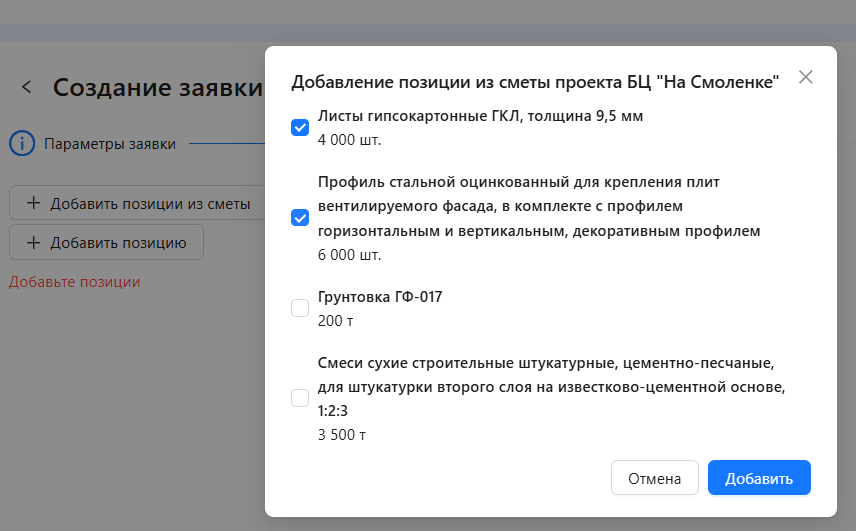
Task: Confirm with the blue Добавить button
Action: [759, 478]
